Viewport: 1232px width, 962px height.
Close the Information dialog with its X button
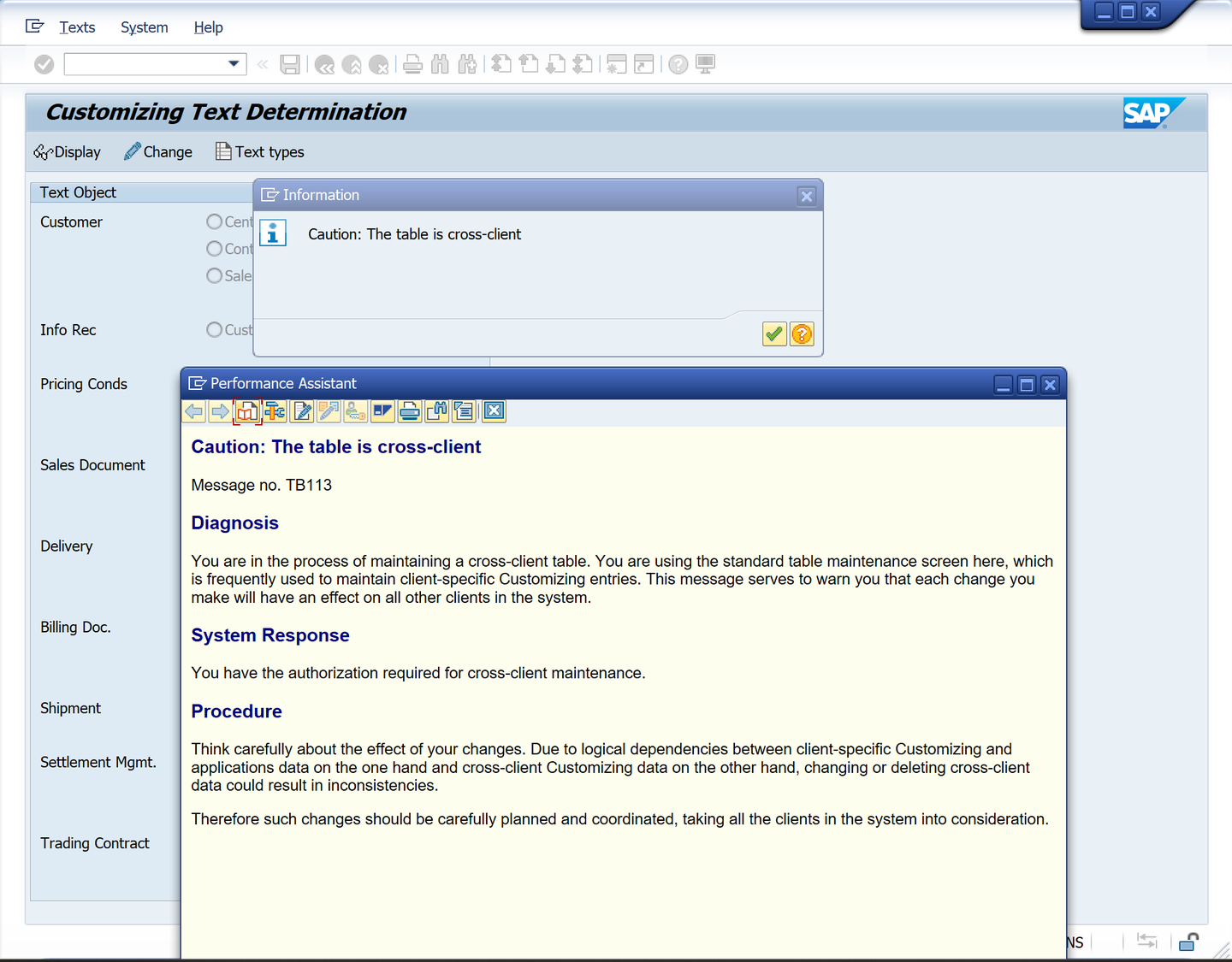(806, 196)
